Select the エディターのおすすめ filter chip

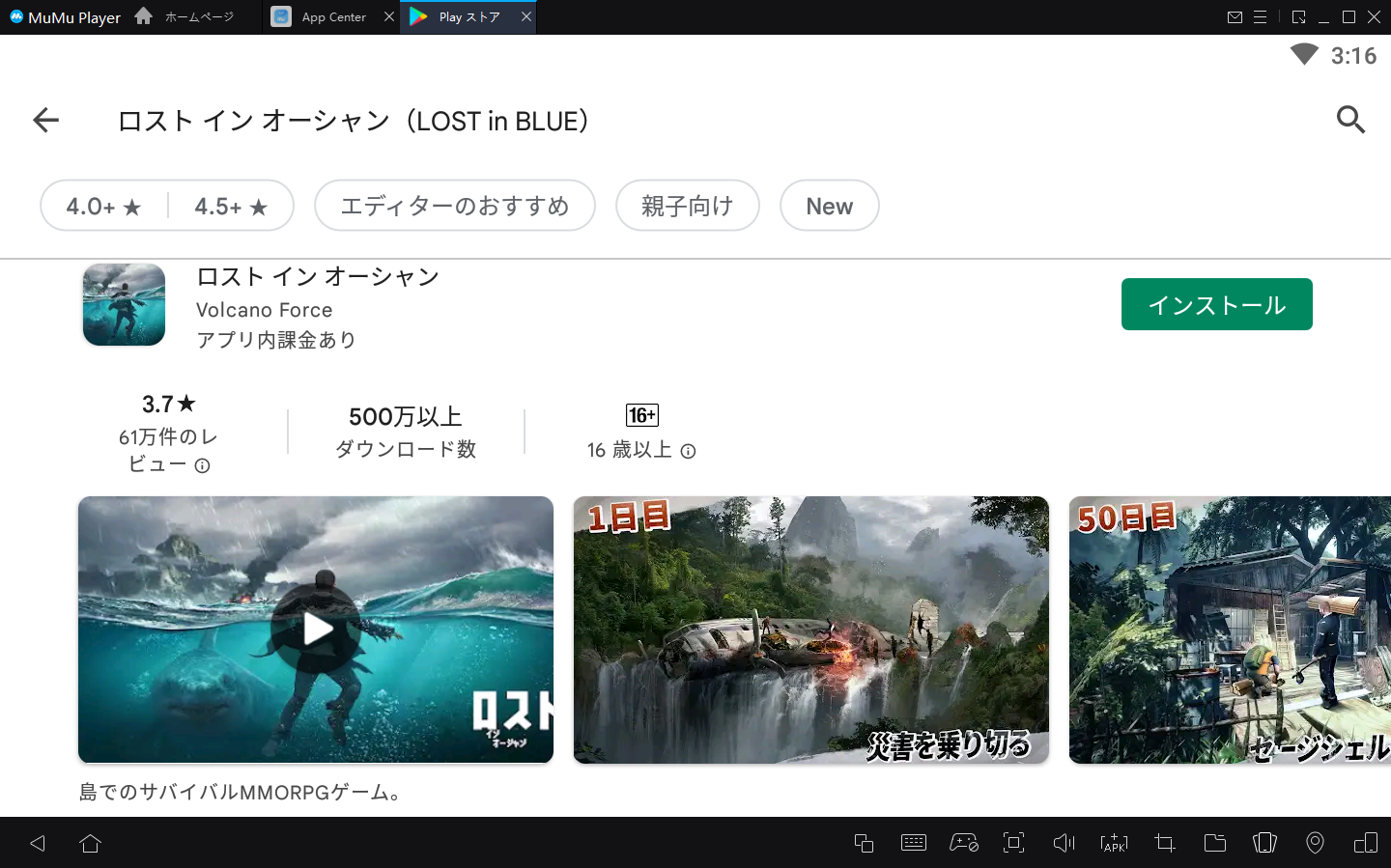click(455, 206)
